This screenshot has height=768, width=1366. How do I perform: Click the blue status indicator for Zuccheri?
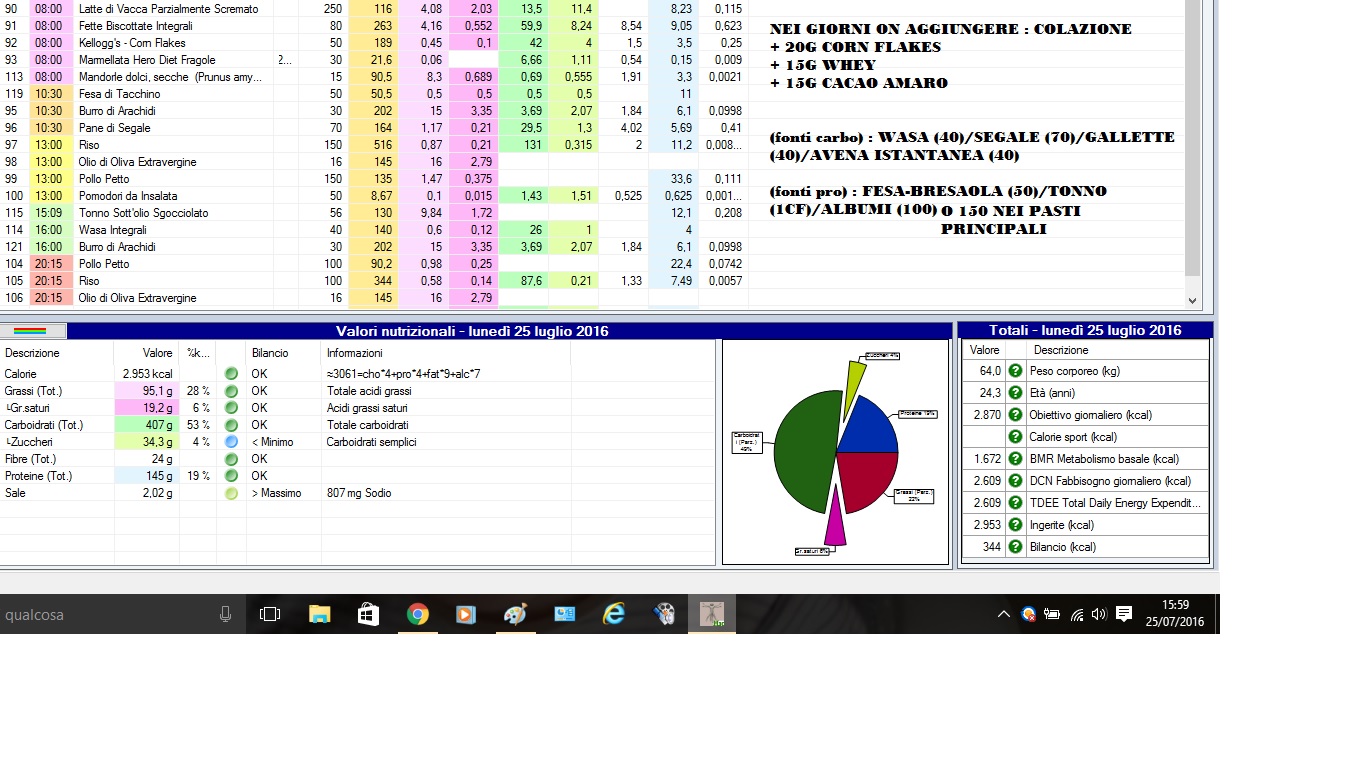click(231, 442)
